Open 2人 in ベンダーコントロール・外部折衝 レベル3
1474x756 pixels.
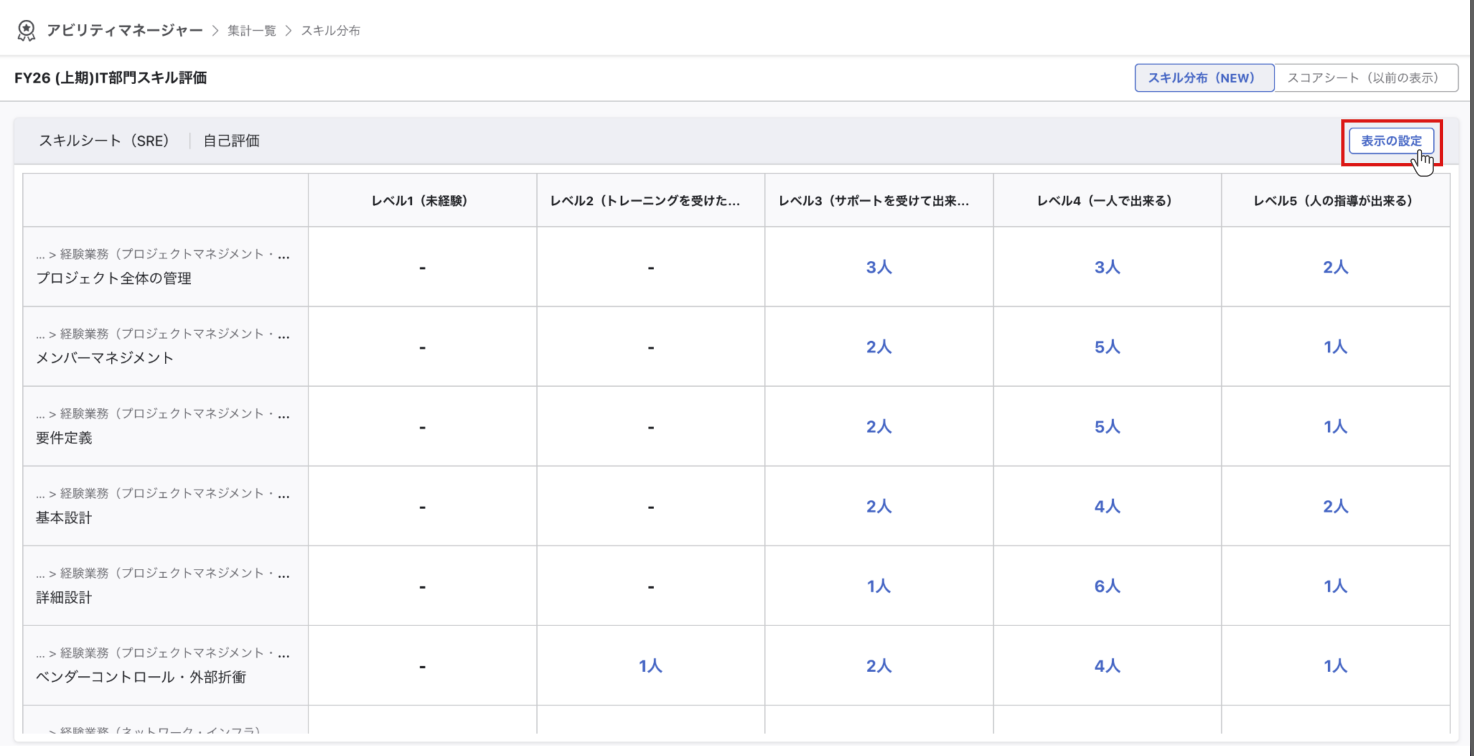(879, 666)
